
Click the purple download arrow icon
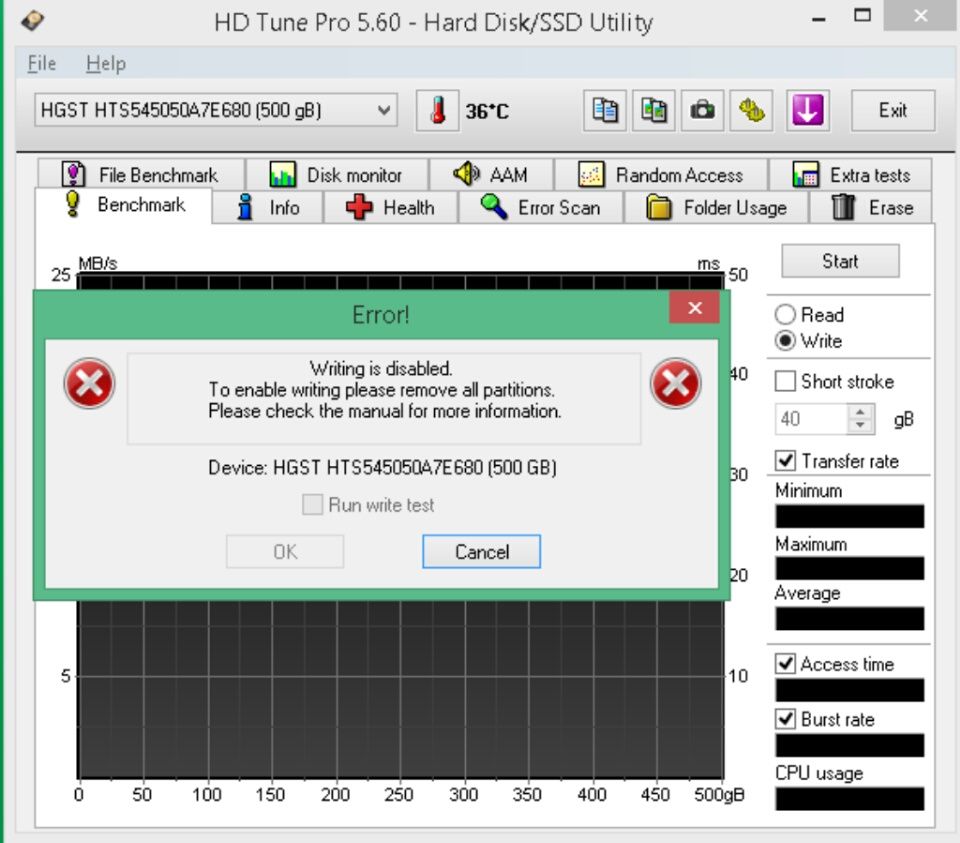pos(808,111)
